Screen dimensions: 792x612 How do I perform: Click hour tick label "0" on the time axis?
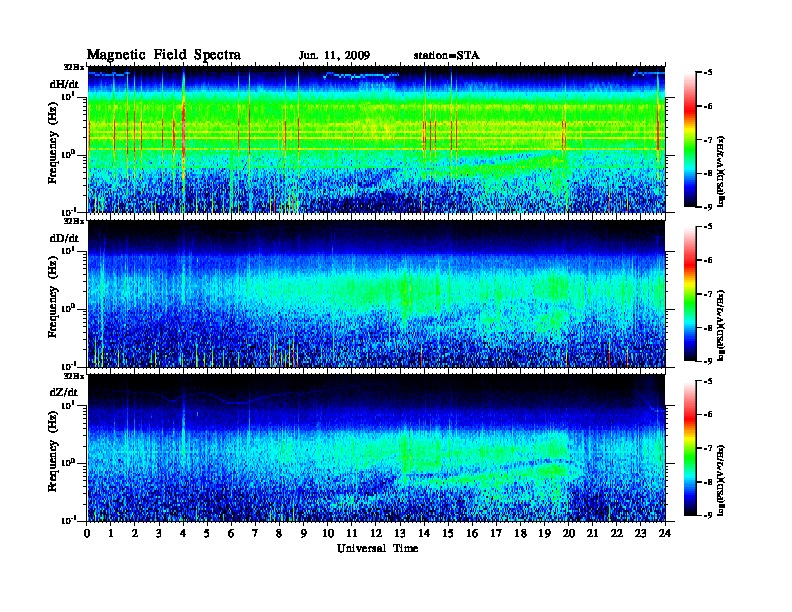tap(87, 533)
